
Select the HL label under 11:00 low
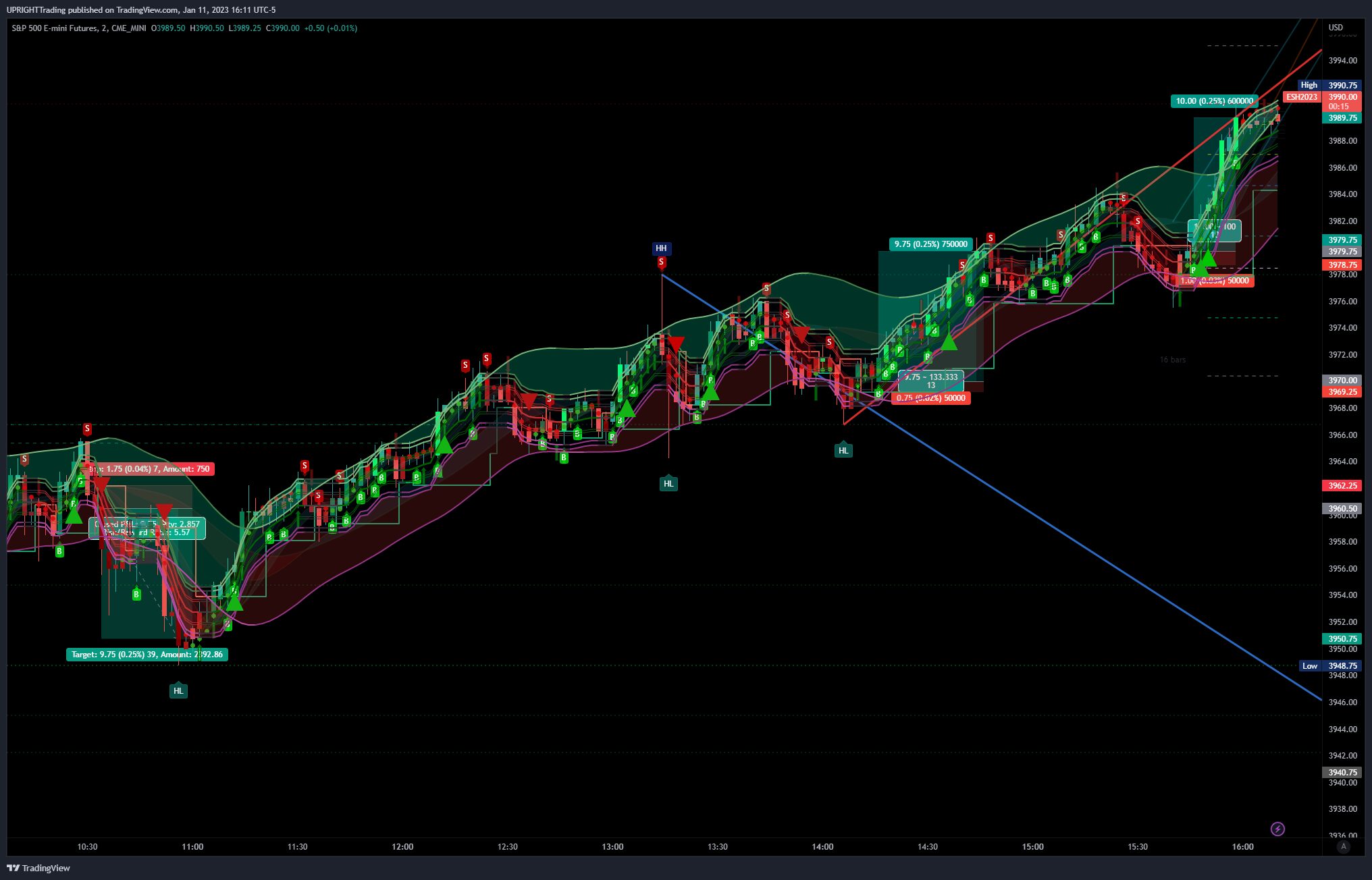[x=178, y=691]
